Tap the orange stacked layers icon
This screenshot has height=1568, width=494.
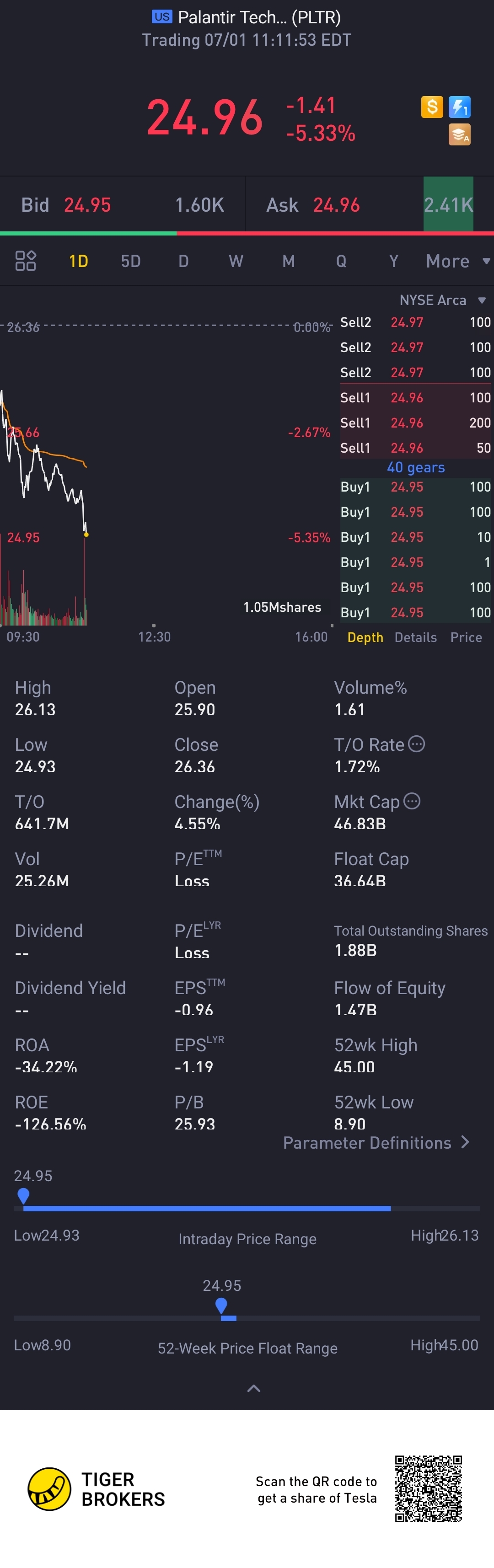459,134
